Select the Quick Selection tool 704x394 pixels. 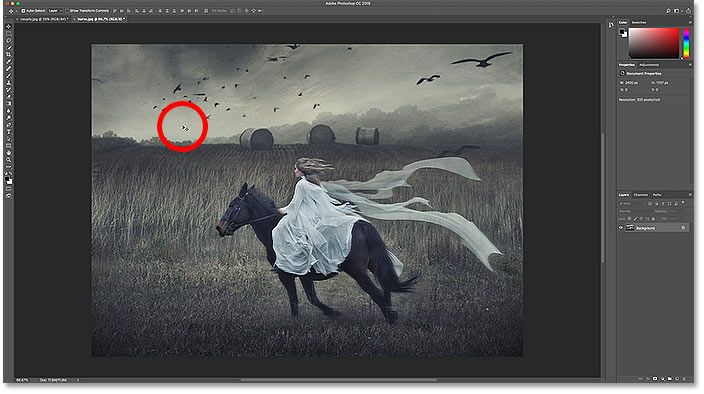[x=9, y=48]
